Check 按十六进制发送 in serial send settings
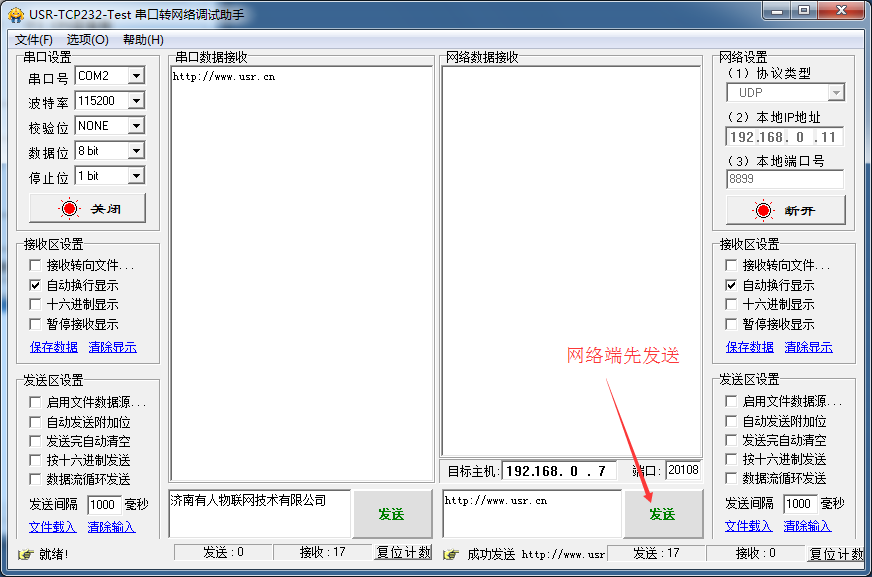This screenshot has height=577, width=872. click(x=36, y=460)
